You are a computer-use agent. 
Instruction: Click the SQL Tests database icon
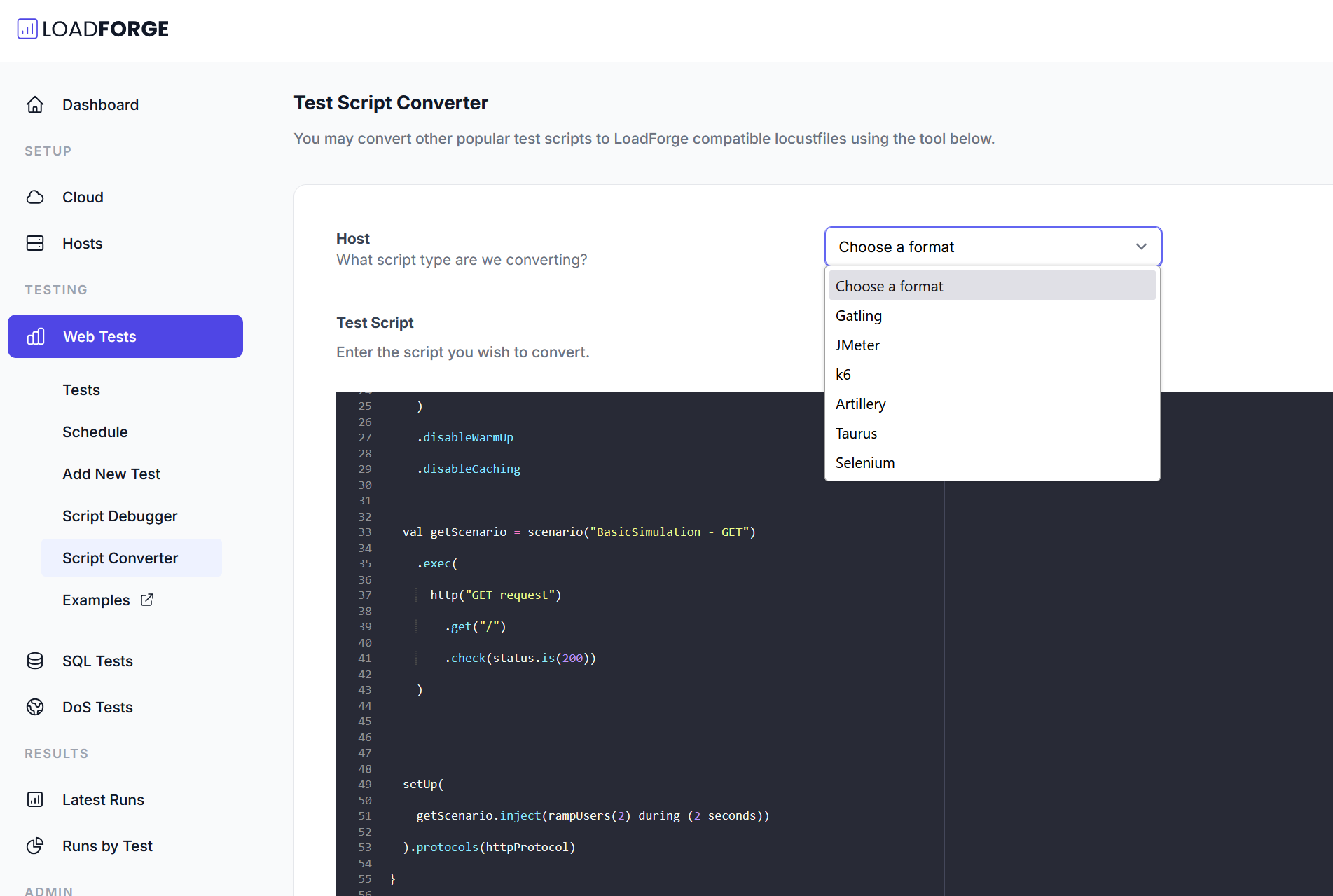[x=35, y=661]
